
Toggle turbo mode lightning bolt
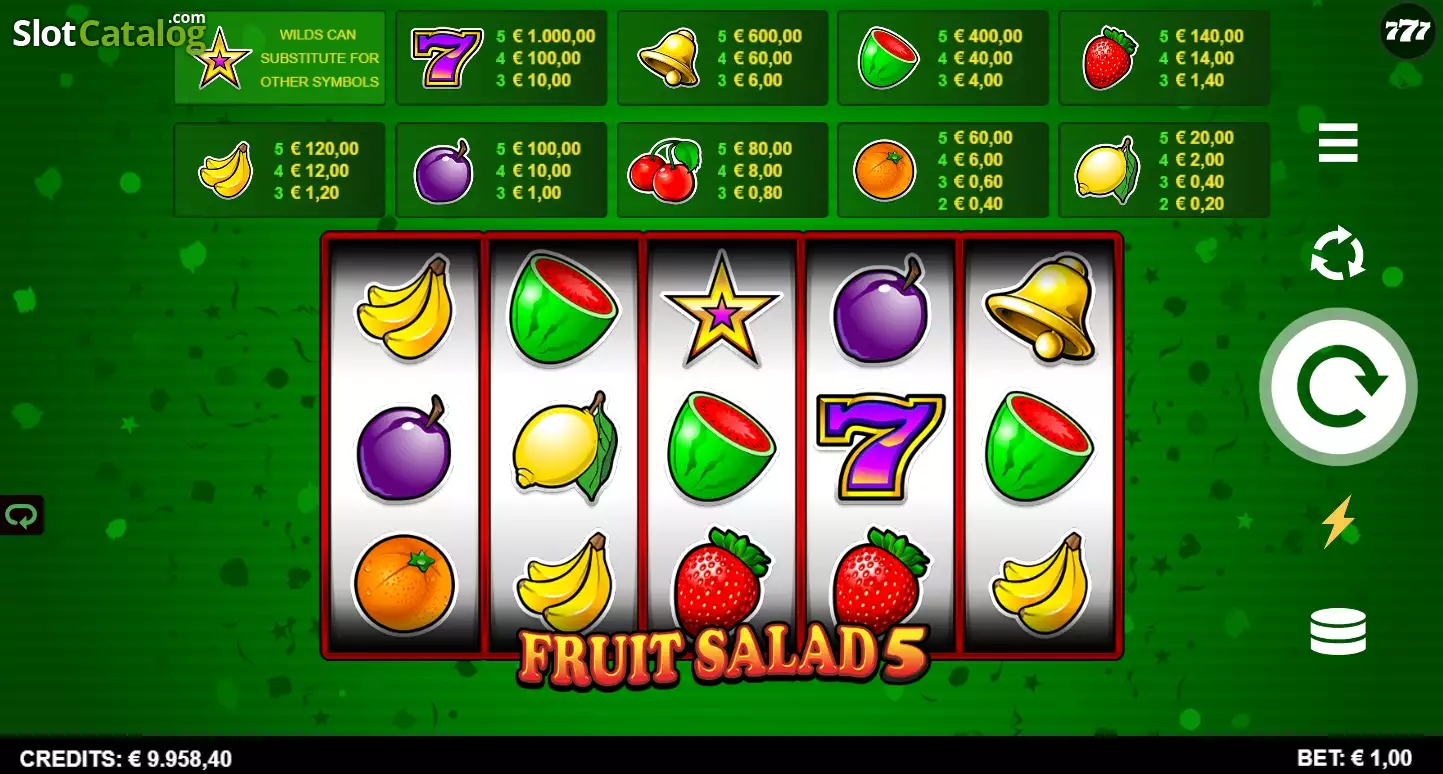[1338, 522]
